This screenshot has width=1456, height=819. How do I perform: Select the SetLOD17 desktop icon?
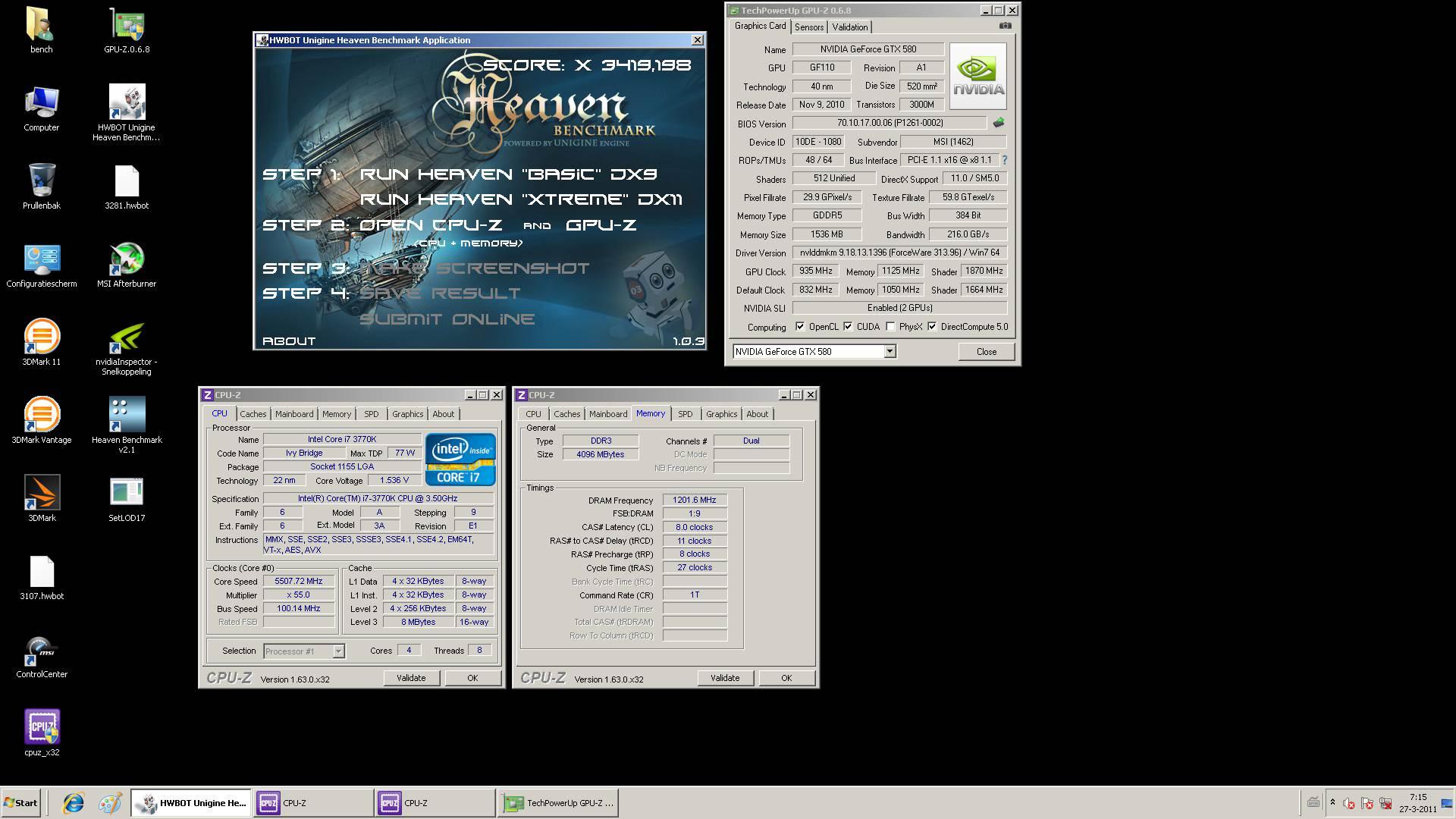tap(127, 499)
